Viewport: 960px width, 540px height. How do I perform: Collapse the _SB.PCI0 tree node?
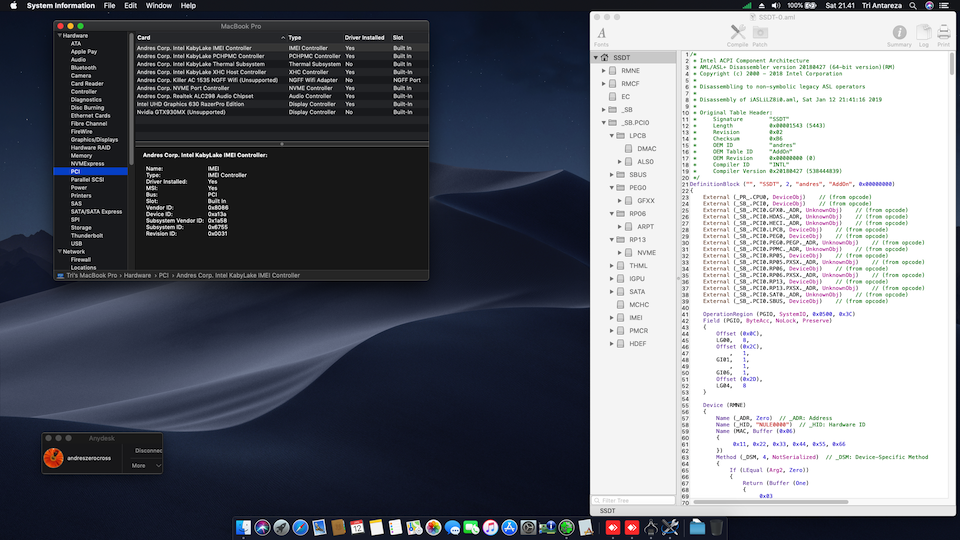(604, 122)
